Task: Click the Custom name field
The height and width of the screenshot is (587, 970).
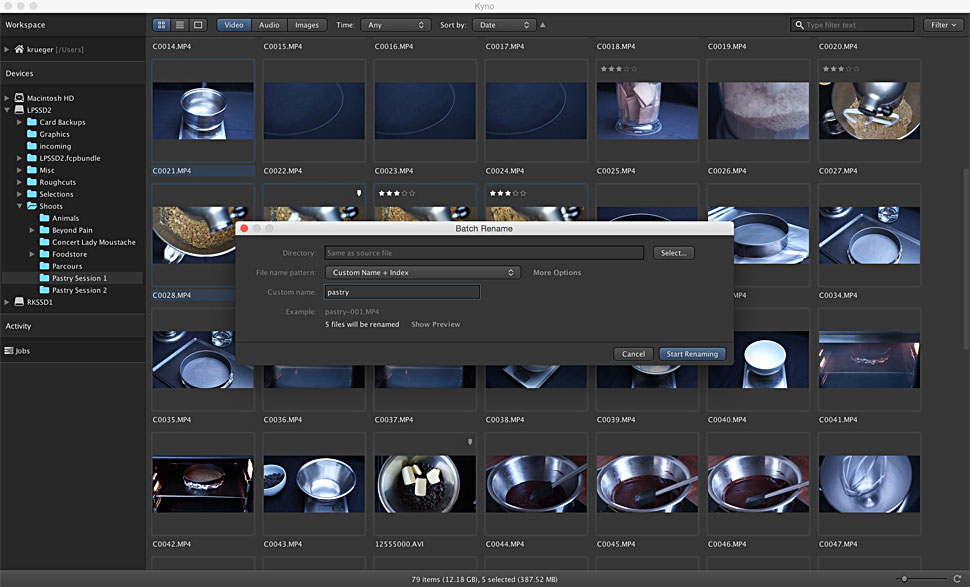Action: pyautogui.click(x=402, y=292)
